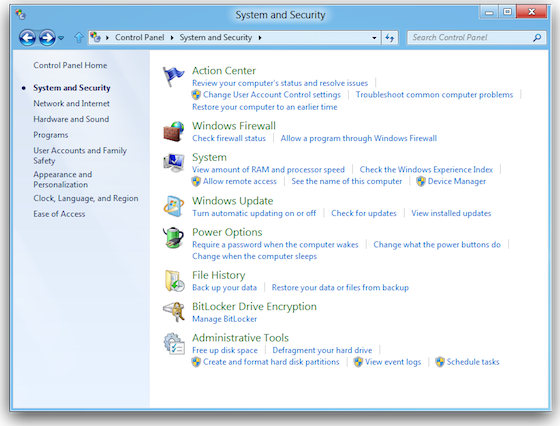560x426 pixels.
Task: Select Network and Internet in sidebar
Action: point(71,104)
